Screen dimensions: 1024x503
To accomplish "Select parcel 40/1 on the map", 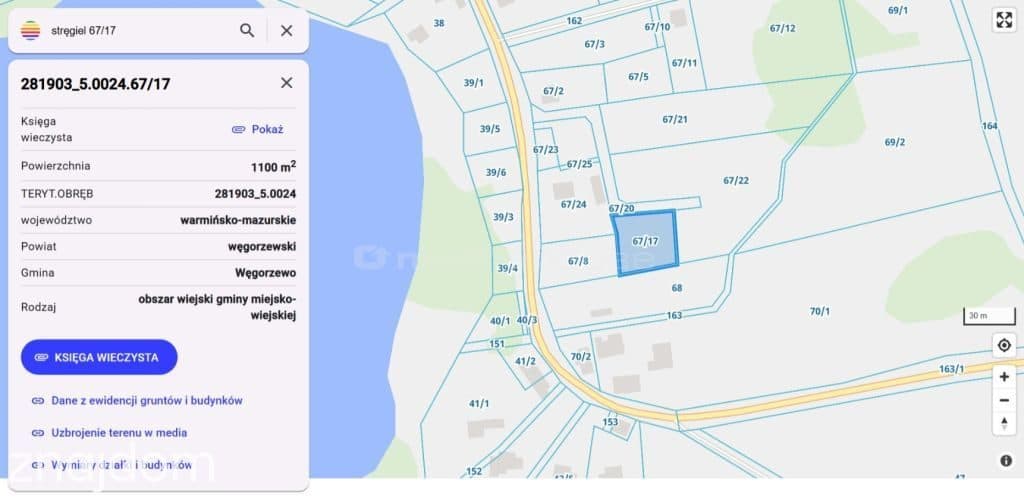I will pos(500,321).
